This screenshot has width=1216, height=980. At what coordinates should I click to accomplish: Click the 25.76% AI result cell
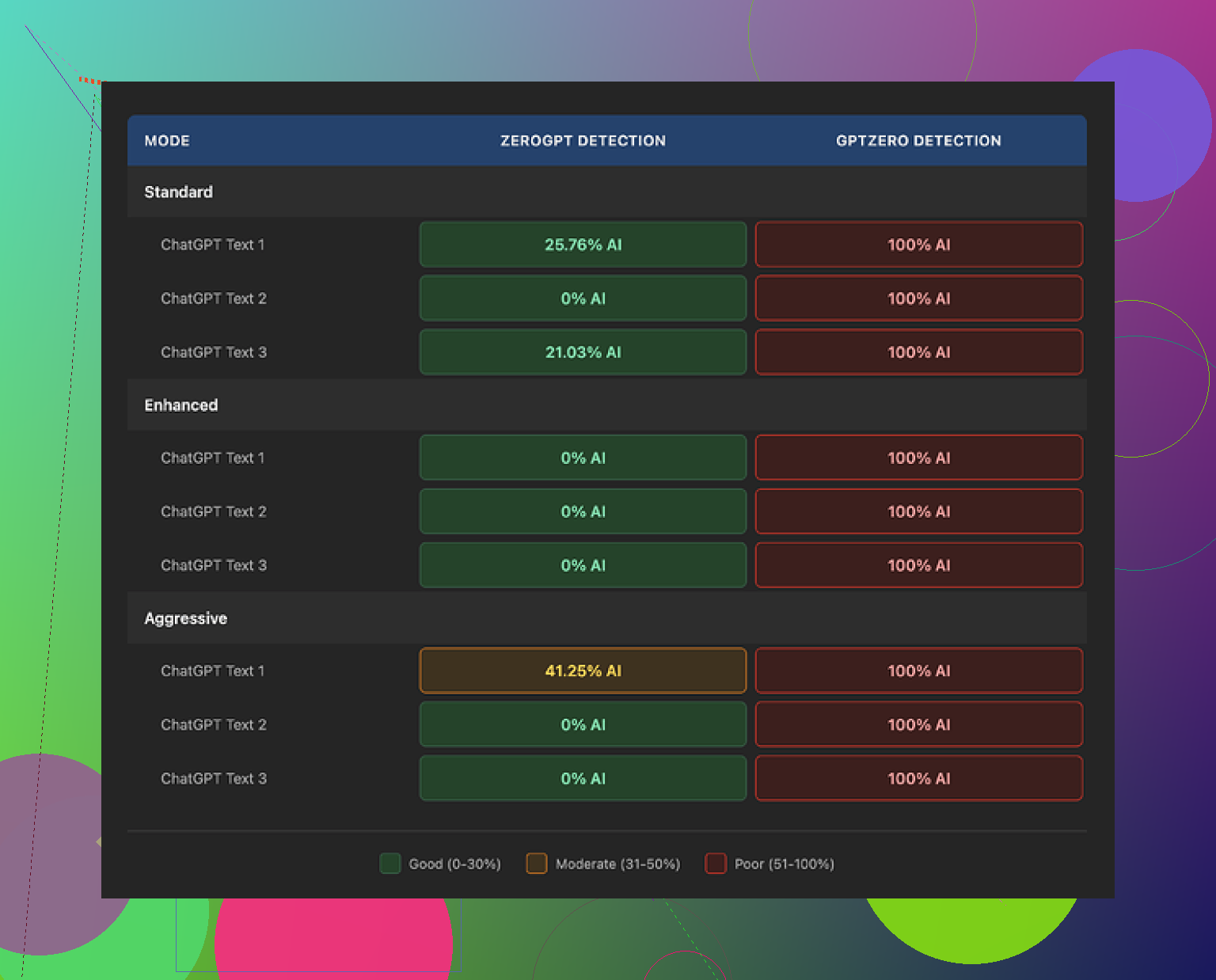pos(583,245)
